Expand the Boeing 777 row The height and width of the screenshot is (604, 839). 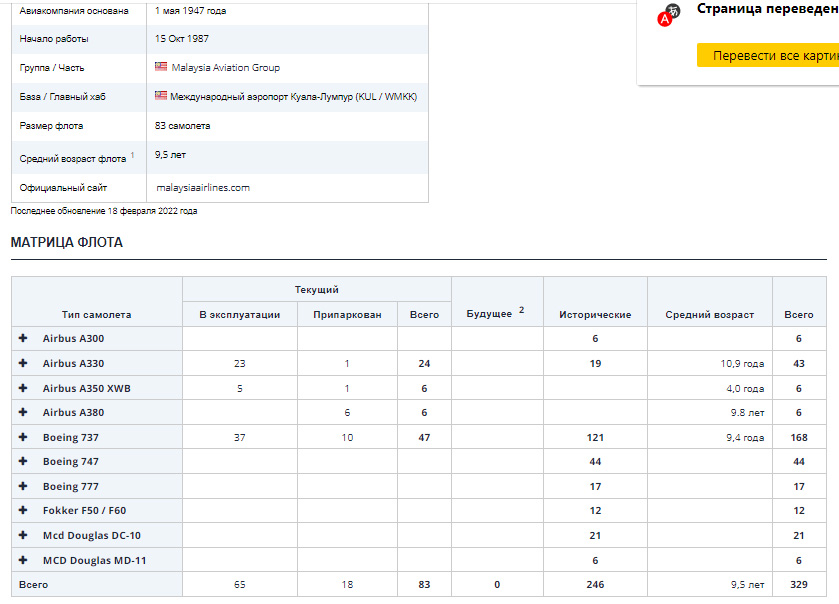(23, 486)
